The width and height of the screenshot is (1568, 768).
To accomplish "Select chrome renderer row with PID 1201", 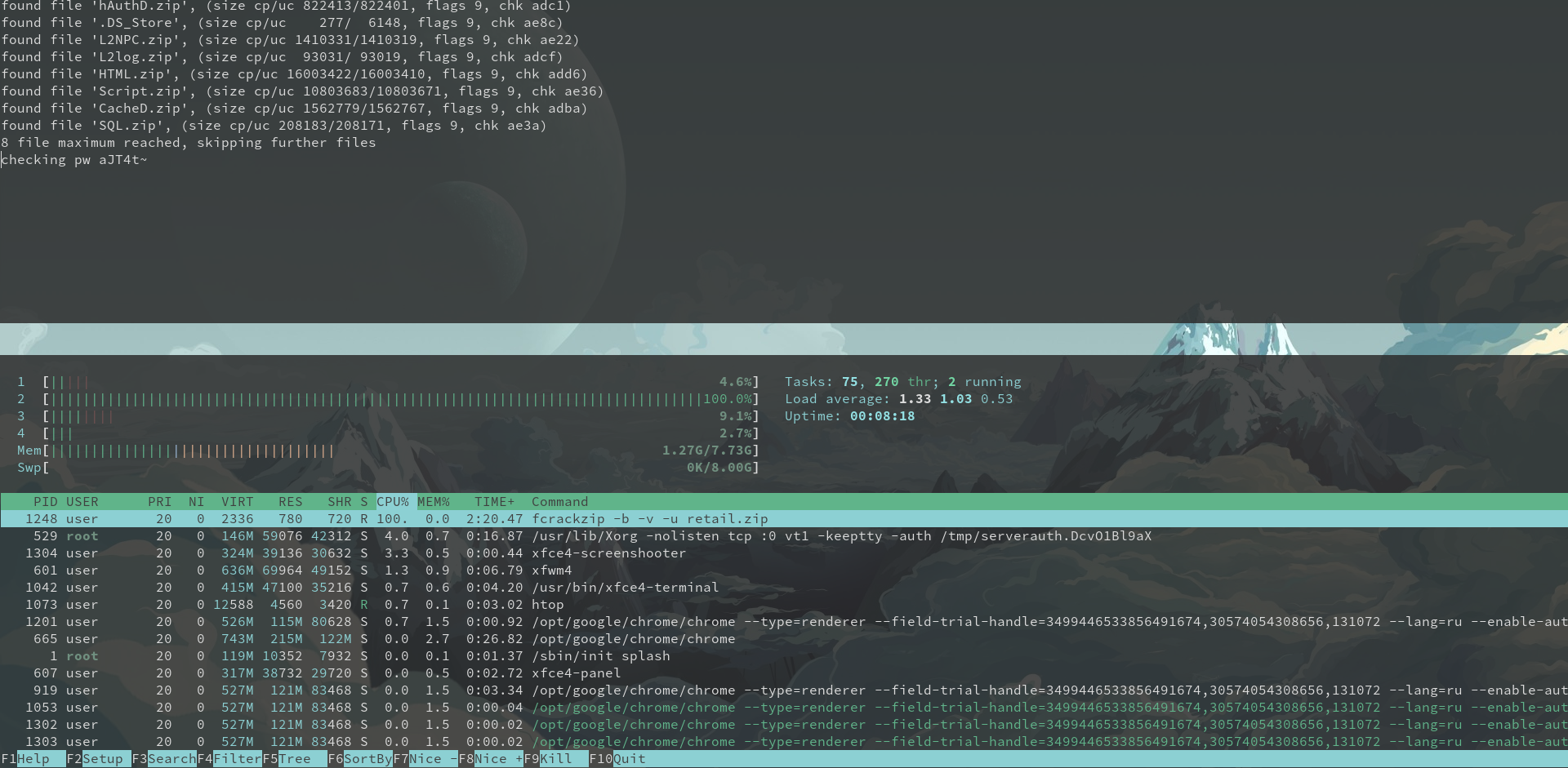I will [784, 622].
